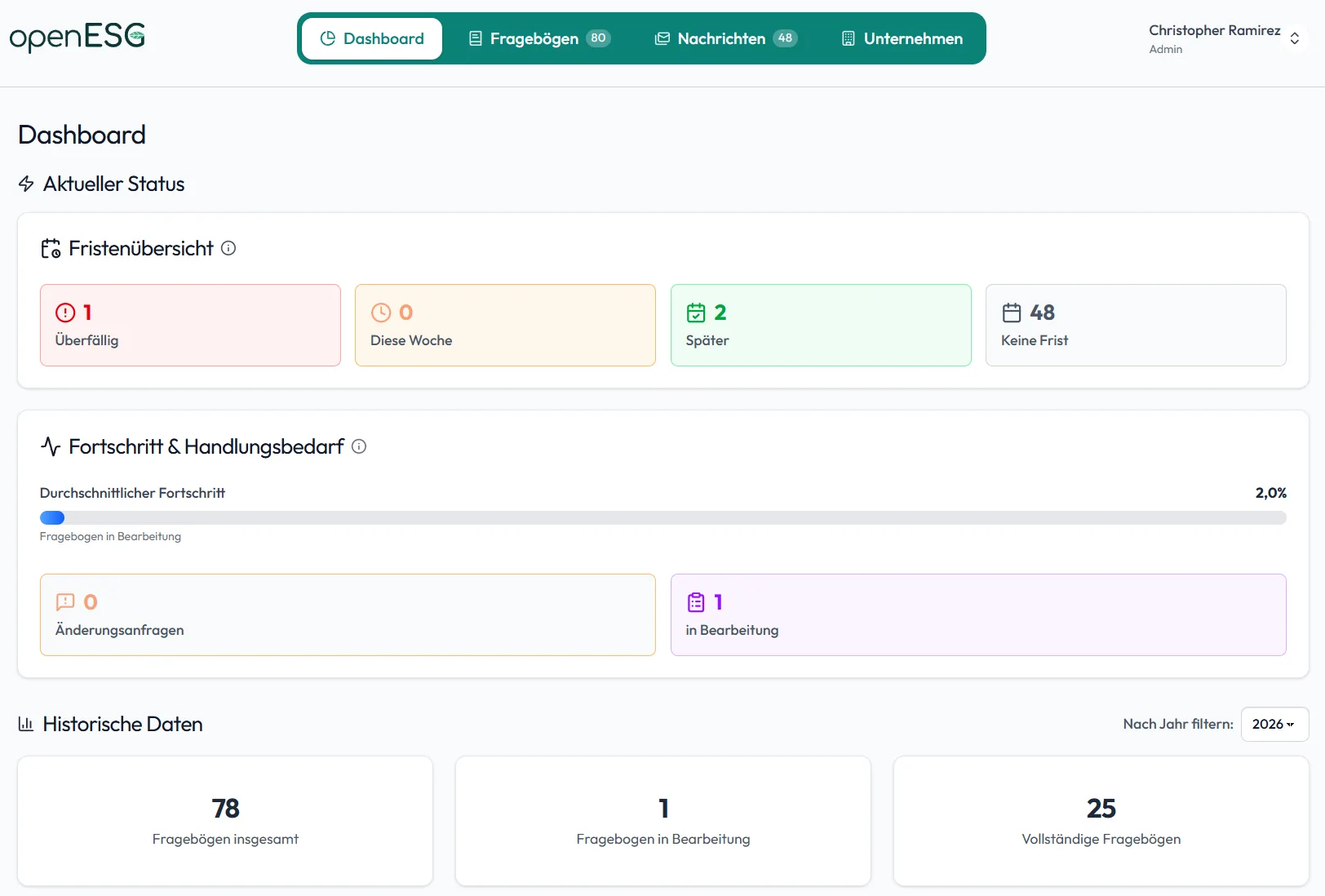Click the openESG logo
The width and height of the screenshot is (1325, 896).
click(77, 37)
